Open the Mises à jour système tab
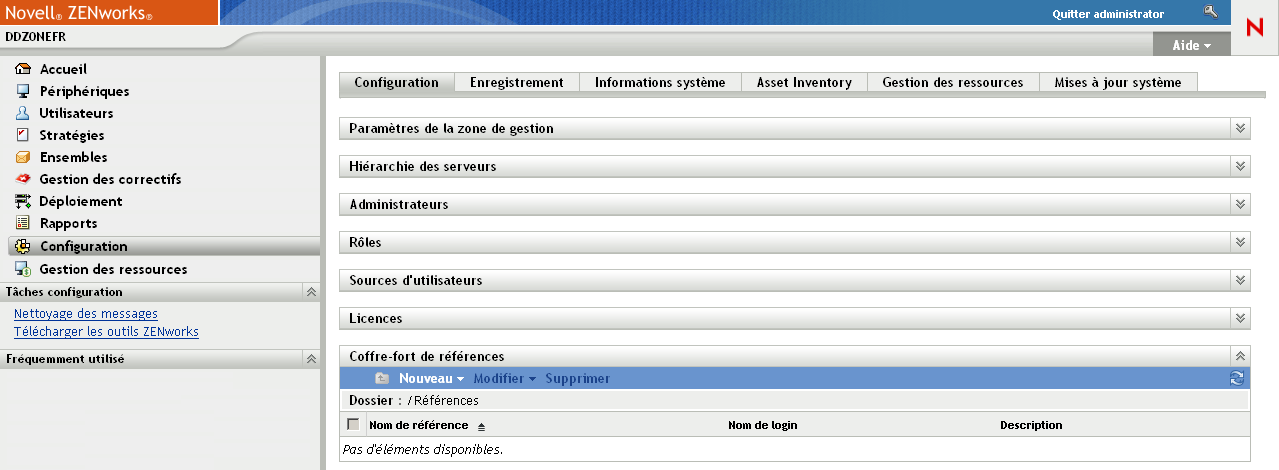Viewport: 1279px width, 470px height. [1117, 83]
